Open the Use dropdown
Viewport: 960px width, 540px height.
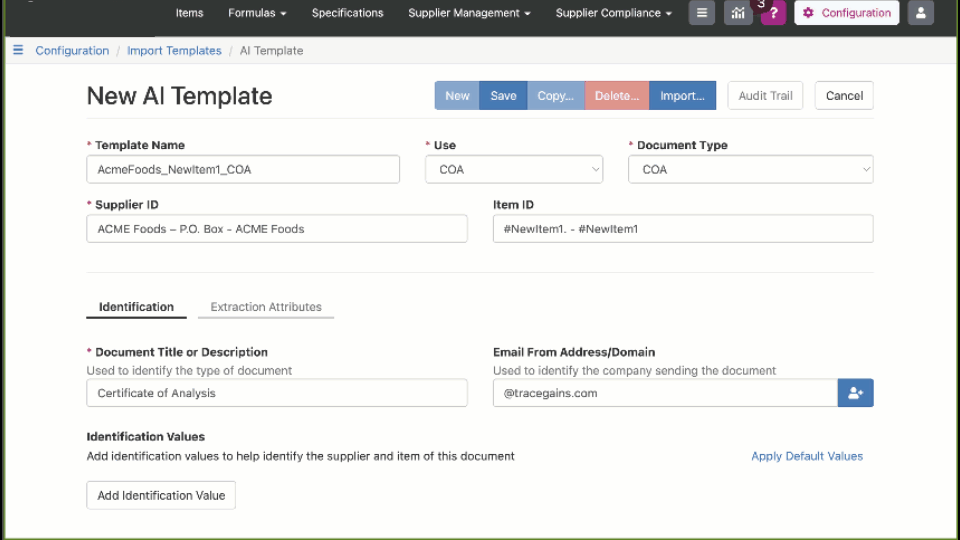[x=514, y=170]
